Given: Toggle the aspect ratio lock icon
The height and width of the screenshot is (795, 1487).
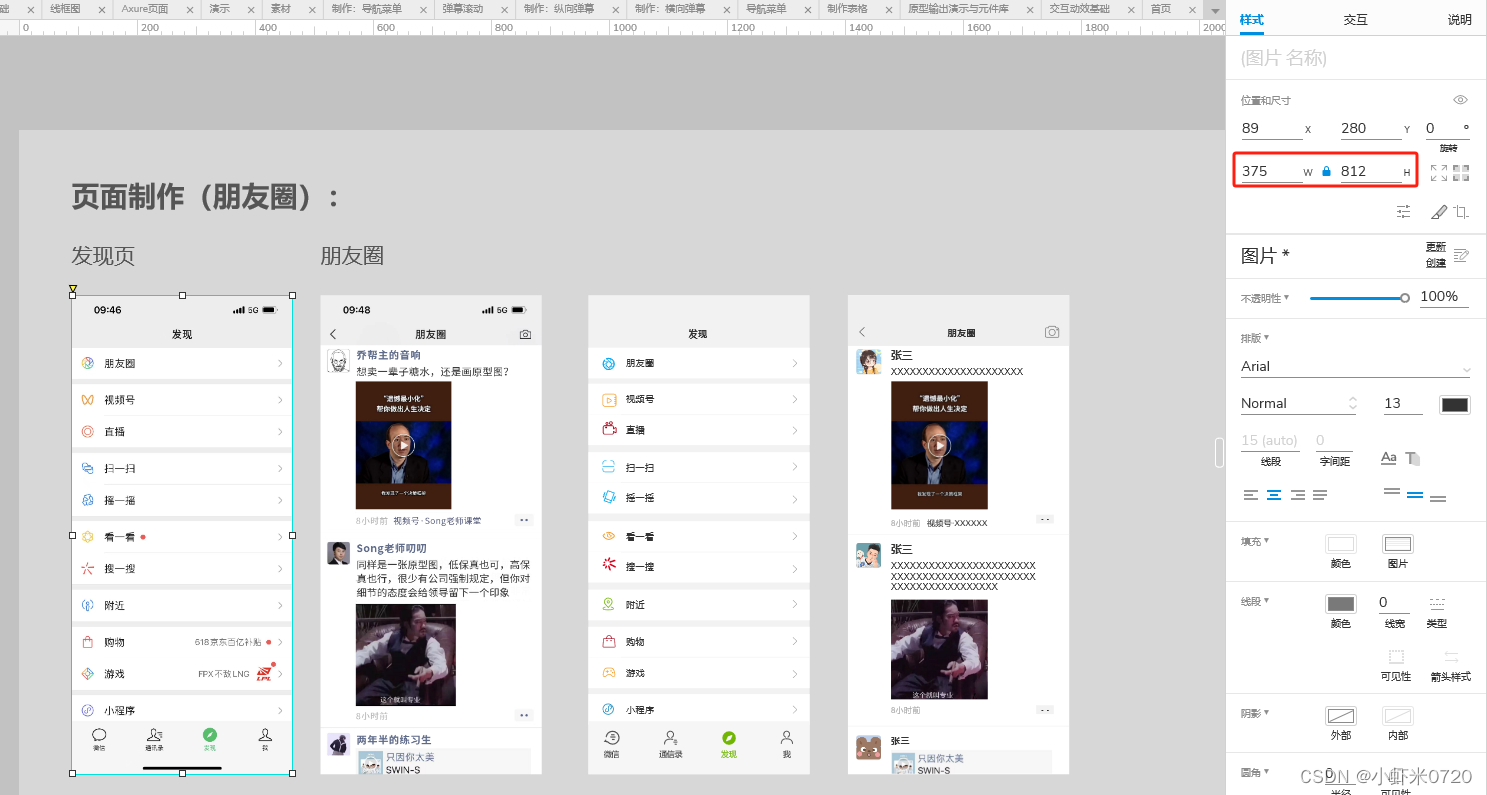Looking at the screenshot, I should (x=1326, y=172).
